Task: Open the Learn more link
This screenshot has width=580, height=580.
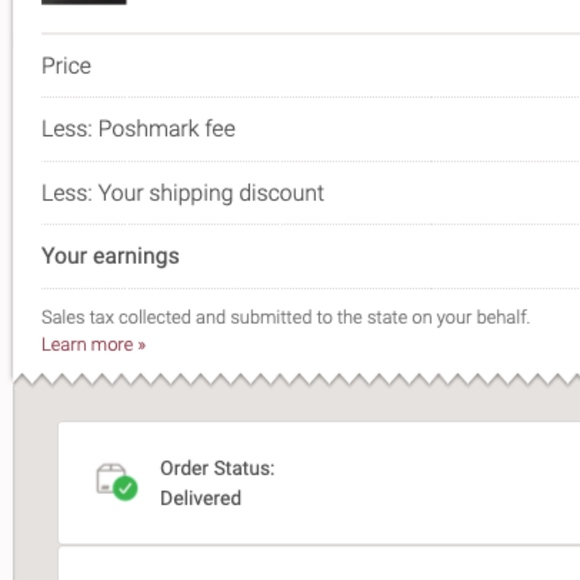Action: [x=94, y=345]
